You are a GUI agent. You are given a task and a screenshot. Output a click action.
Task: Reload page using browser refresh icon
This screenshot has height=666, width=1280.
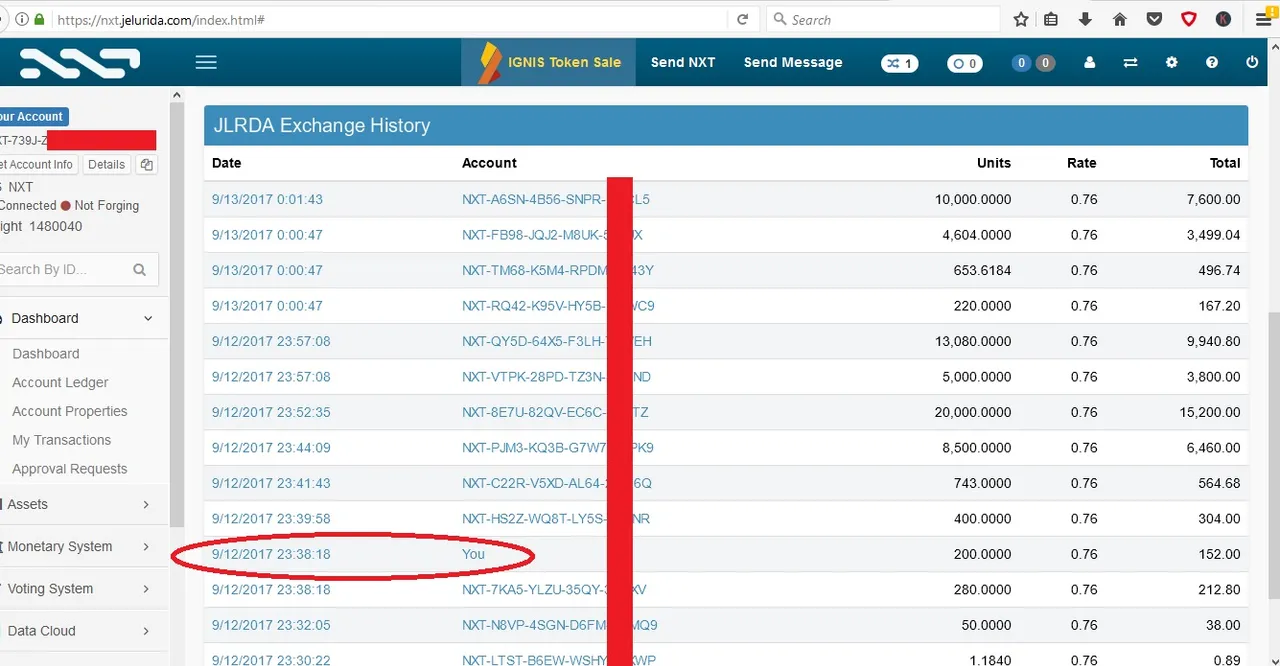(x=742, y=19)
